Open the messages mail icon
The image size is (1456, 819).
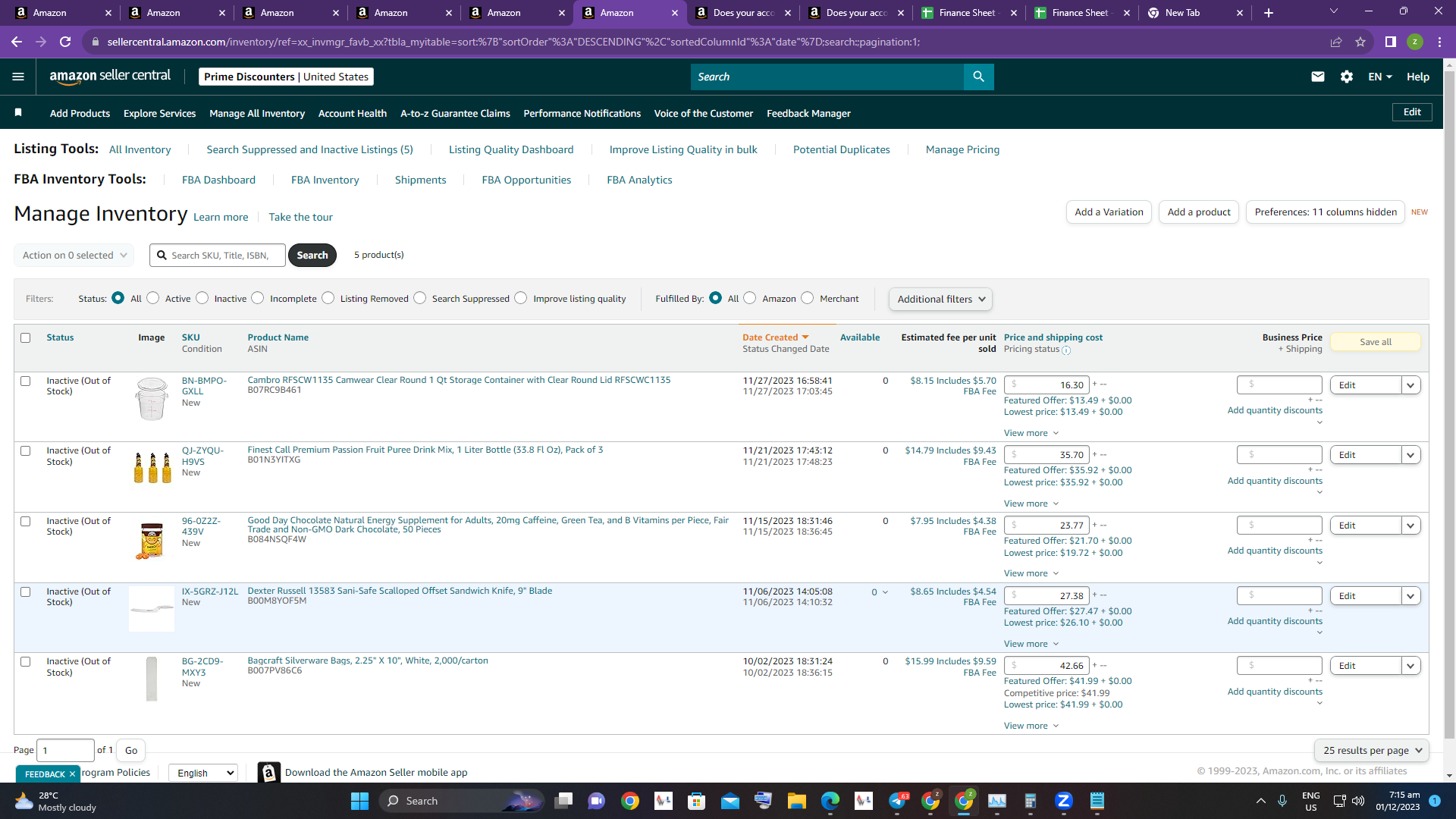1318,77
